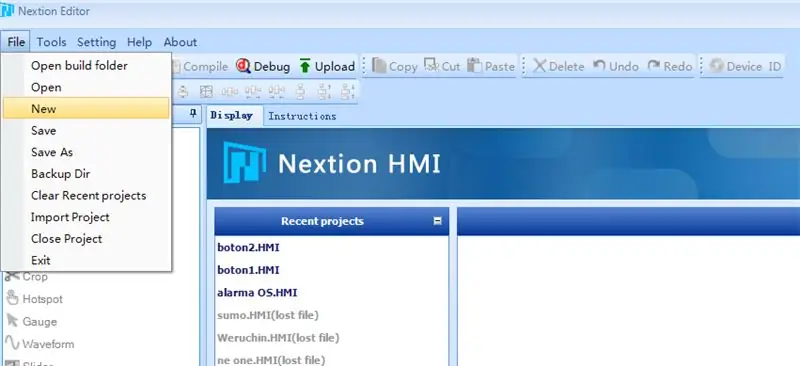Screen dimensions: 800x366
Task: Click the Undo arrow icon
Action: click(599, 65)
